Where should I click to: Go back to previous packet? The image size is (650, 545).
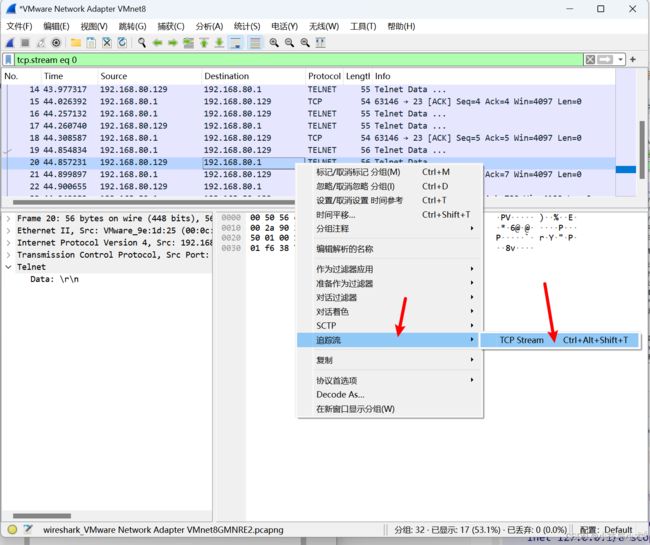157,42
